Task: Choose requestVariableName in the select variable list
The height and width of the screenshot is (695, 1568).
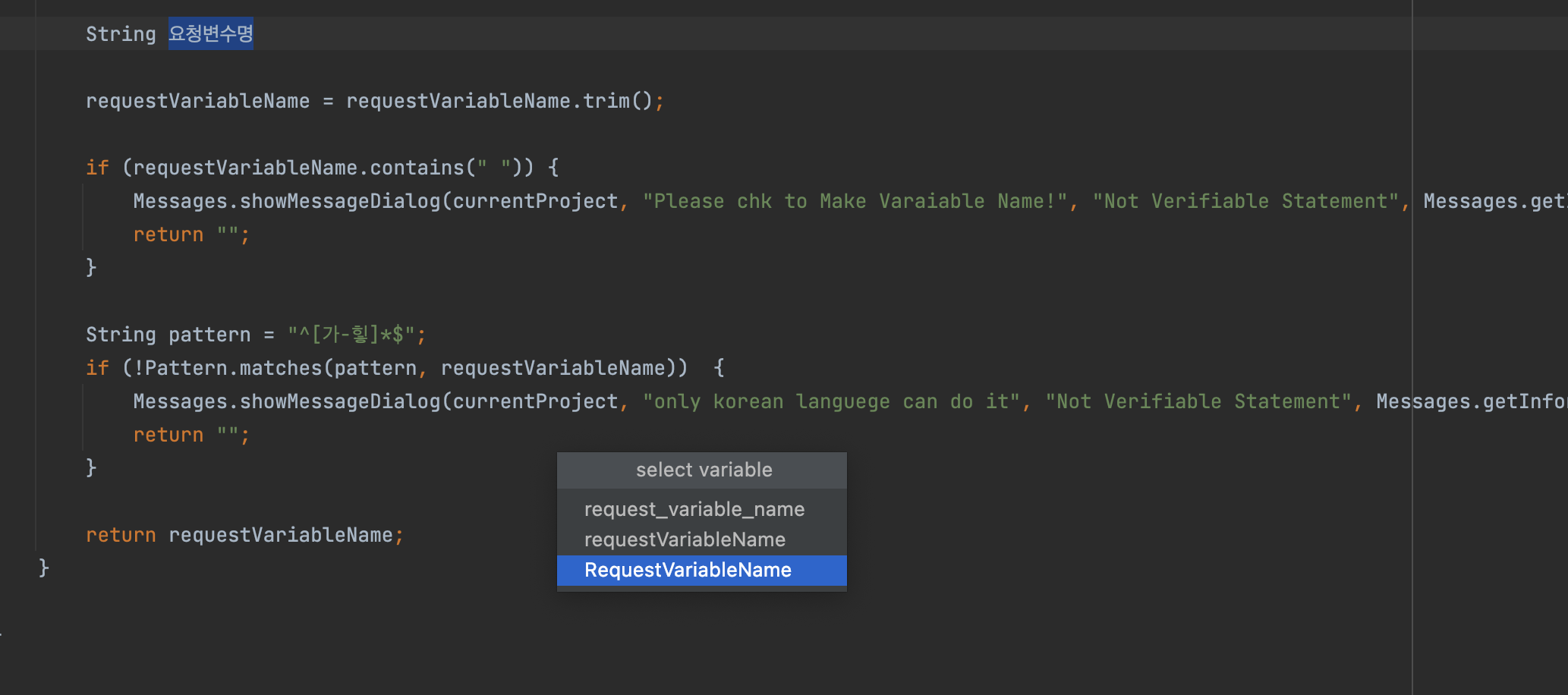Action: (684, 539)
